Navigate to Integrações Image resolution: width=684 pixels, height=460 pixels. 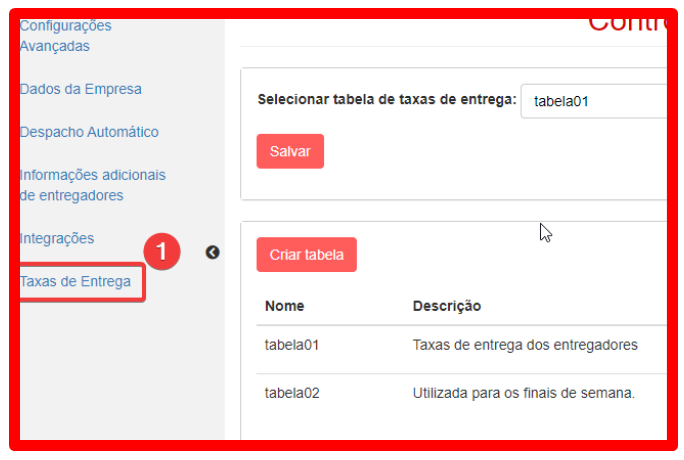(x=57, y=238)
